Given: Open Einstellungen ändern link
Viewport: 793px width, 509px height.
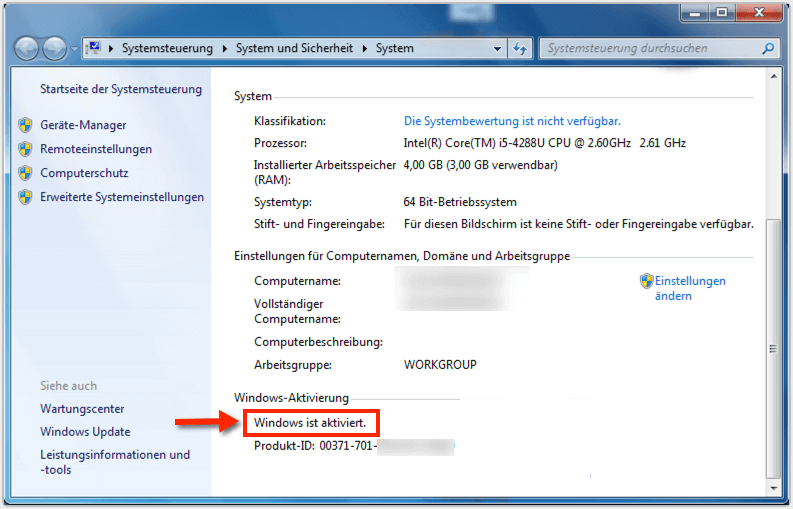Looking at the screenshot, I should [x=690, y=288].
